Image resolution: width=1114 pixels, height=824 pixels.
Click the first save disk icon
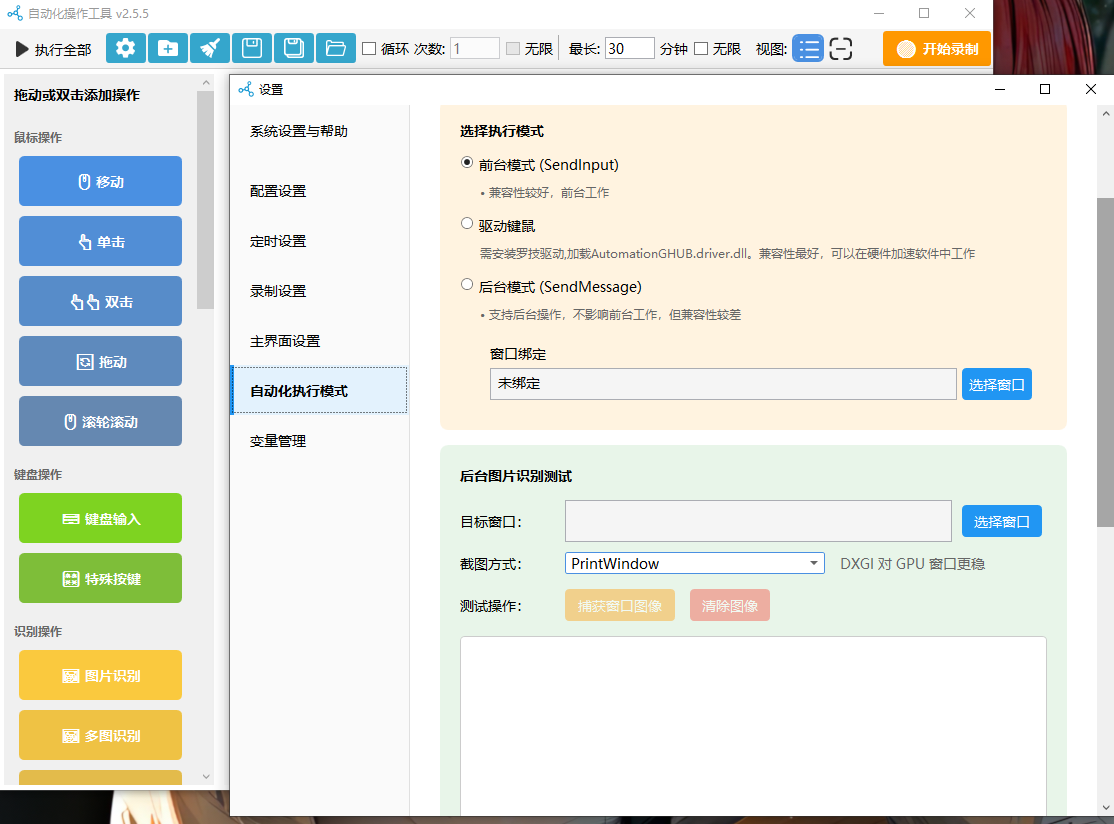point(252,48)
